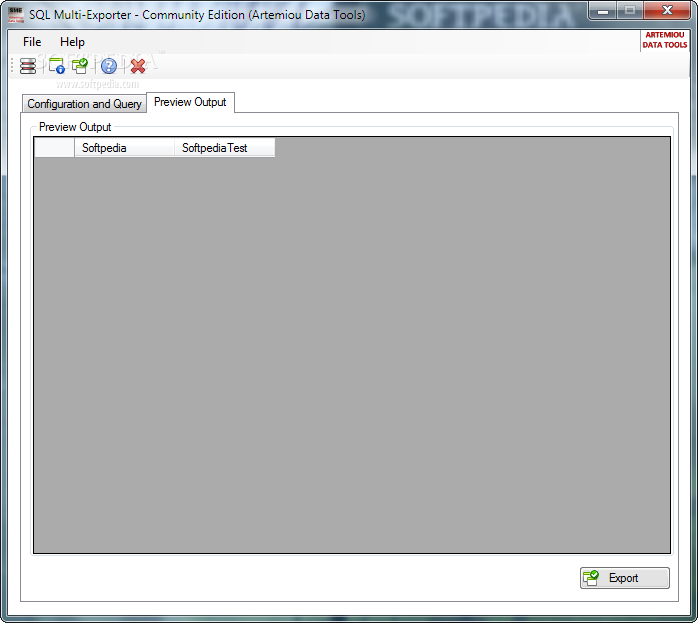This screenshot has width=698, height=623.
Task: Click the SoftpediaTest column header
Action: [x=224, y=148]
